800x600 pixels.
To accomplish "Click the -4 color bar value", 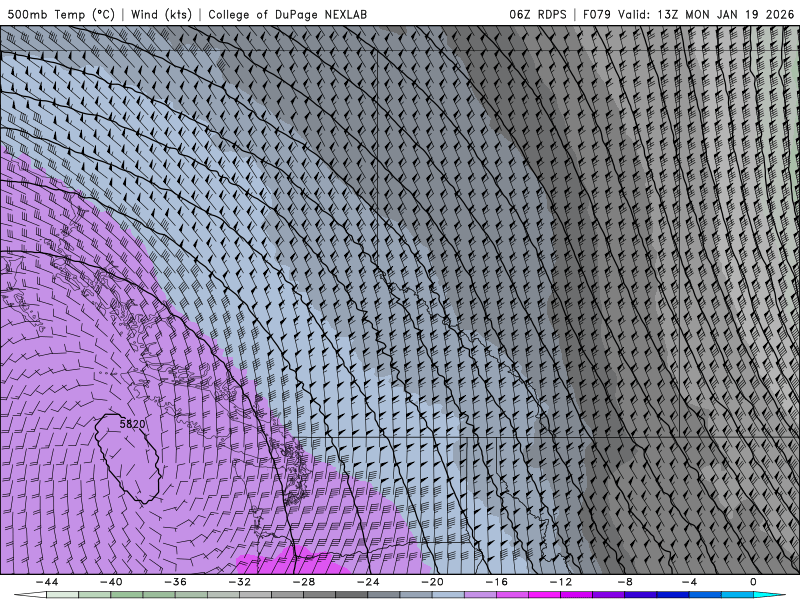I will (689, 582).
